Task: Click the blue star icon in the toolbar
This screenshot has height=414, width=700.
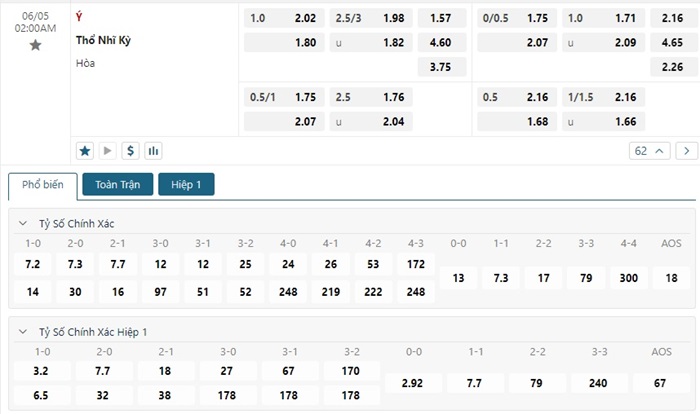Action: (85, 151)
